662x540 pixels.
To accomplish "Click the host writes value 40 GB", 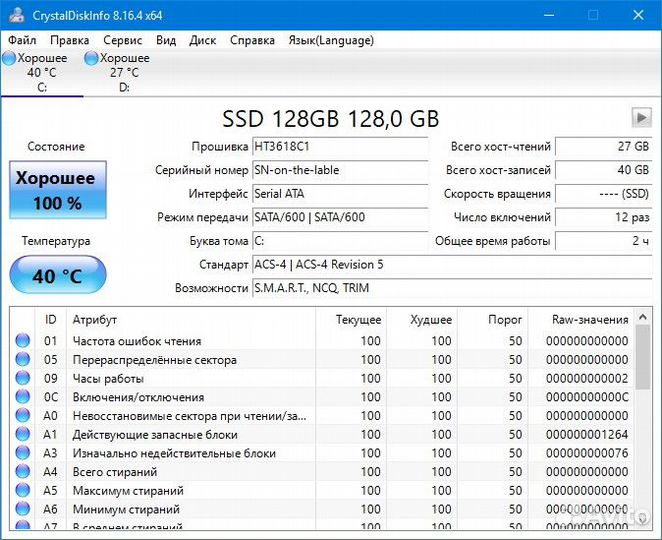I will [x=604, y=170].
